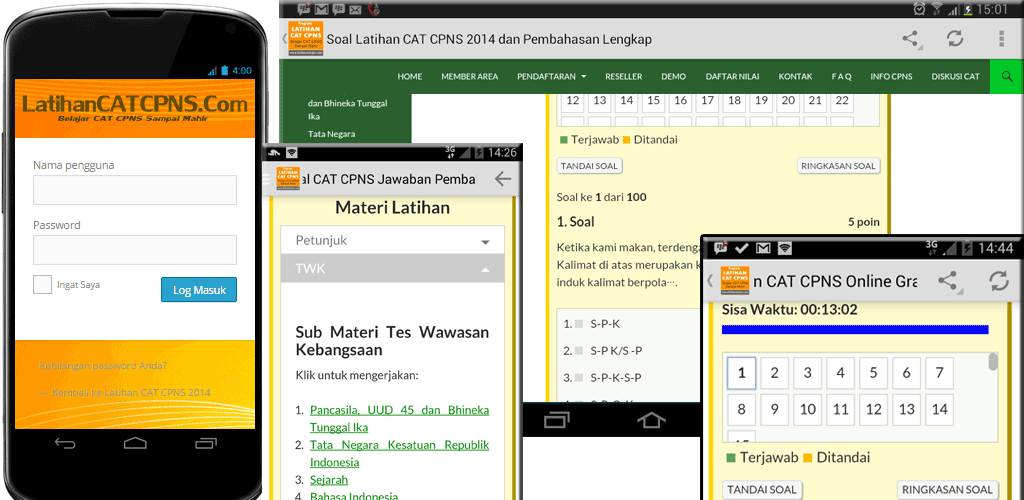Tap app logo in the Jawaban Pembahasan bar

[x=288, y=179]
